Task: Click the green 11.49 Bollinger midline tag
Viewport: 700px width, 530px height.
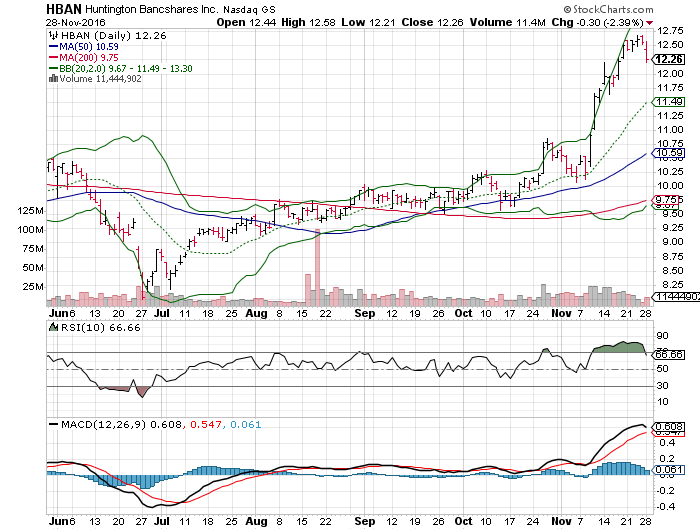Action: [668, 102]
